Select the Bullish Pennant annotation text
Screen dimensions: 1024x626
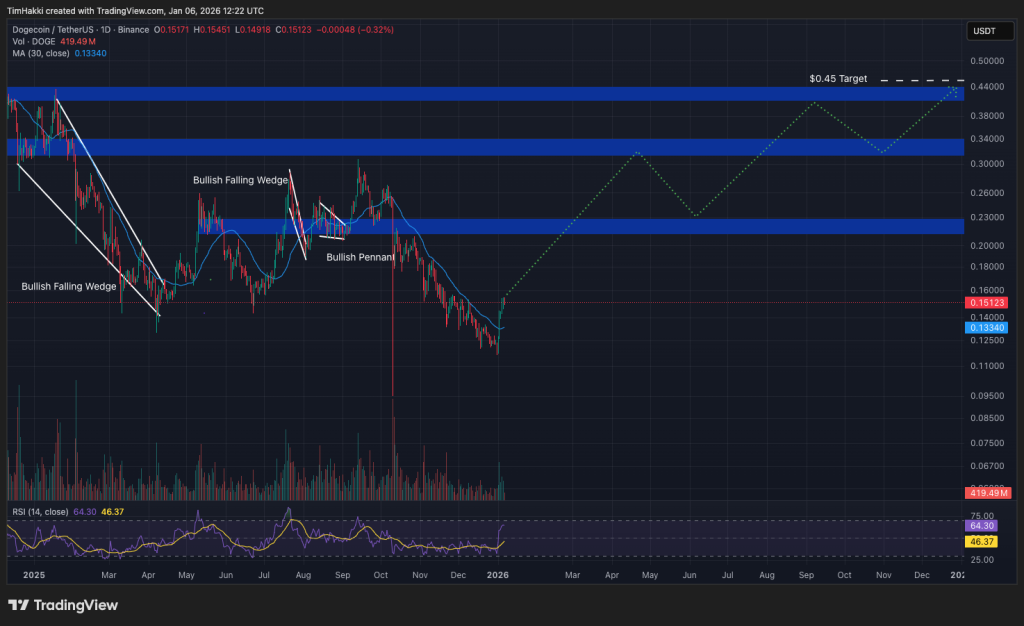(x=361, y=257)
